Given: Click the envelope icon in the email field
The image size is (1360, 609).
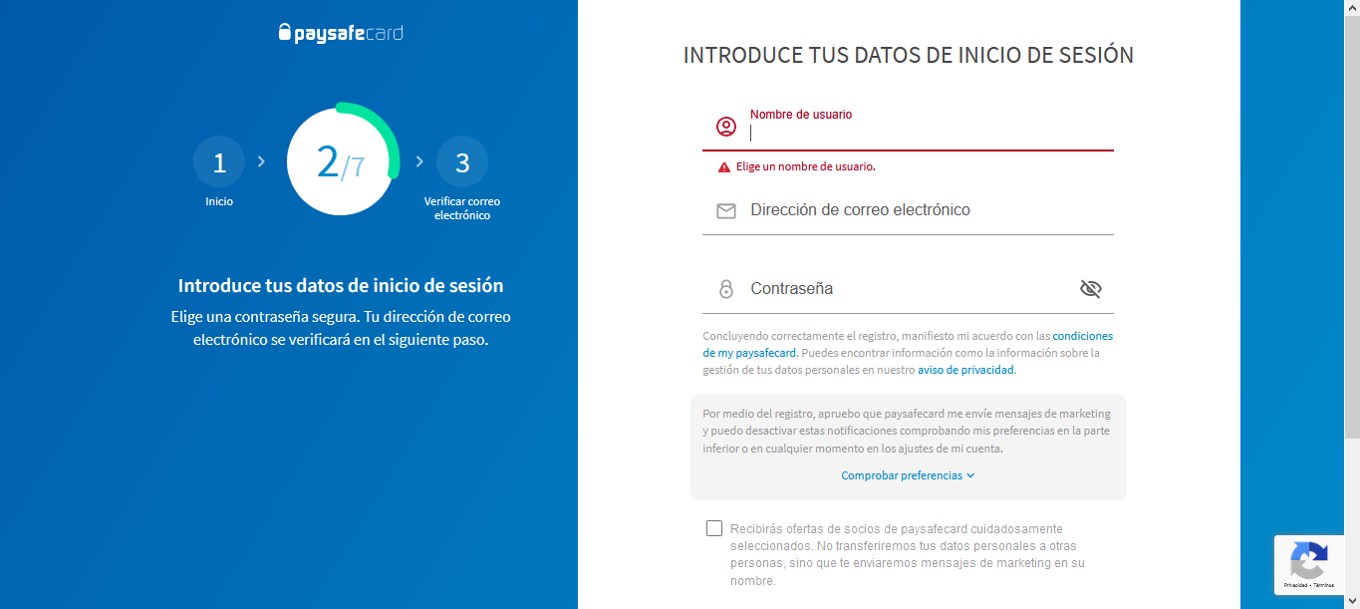Looking at the screenshot, I should (726, 211).
